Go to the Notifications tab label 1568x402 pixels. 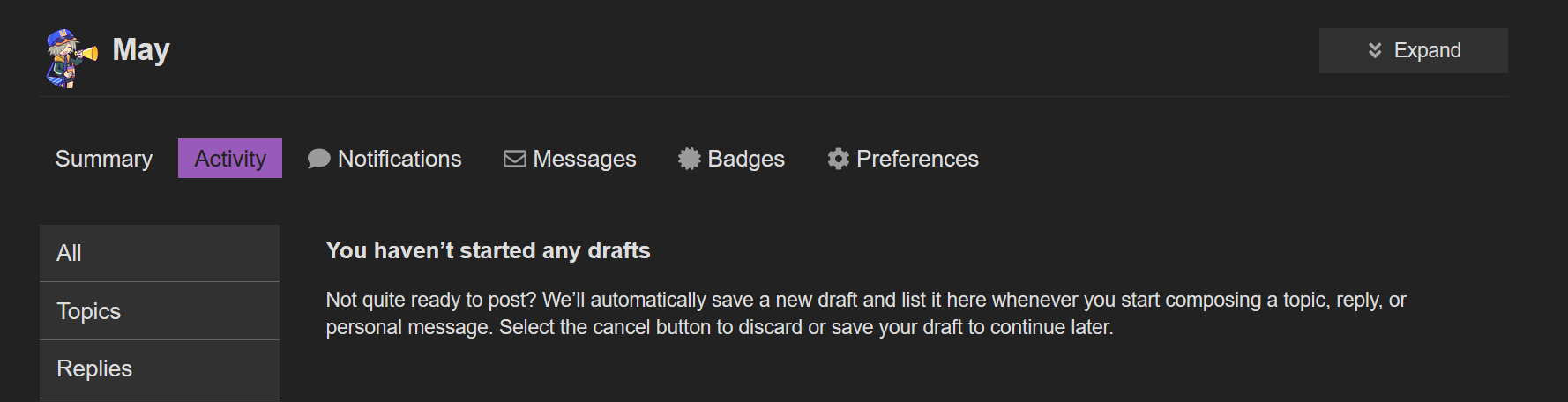(399, 159)
